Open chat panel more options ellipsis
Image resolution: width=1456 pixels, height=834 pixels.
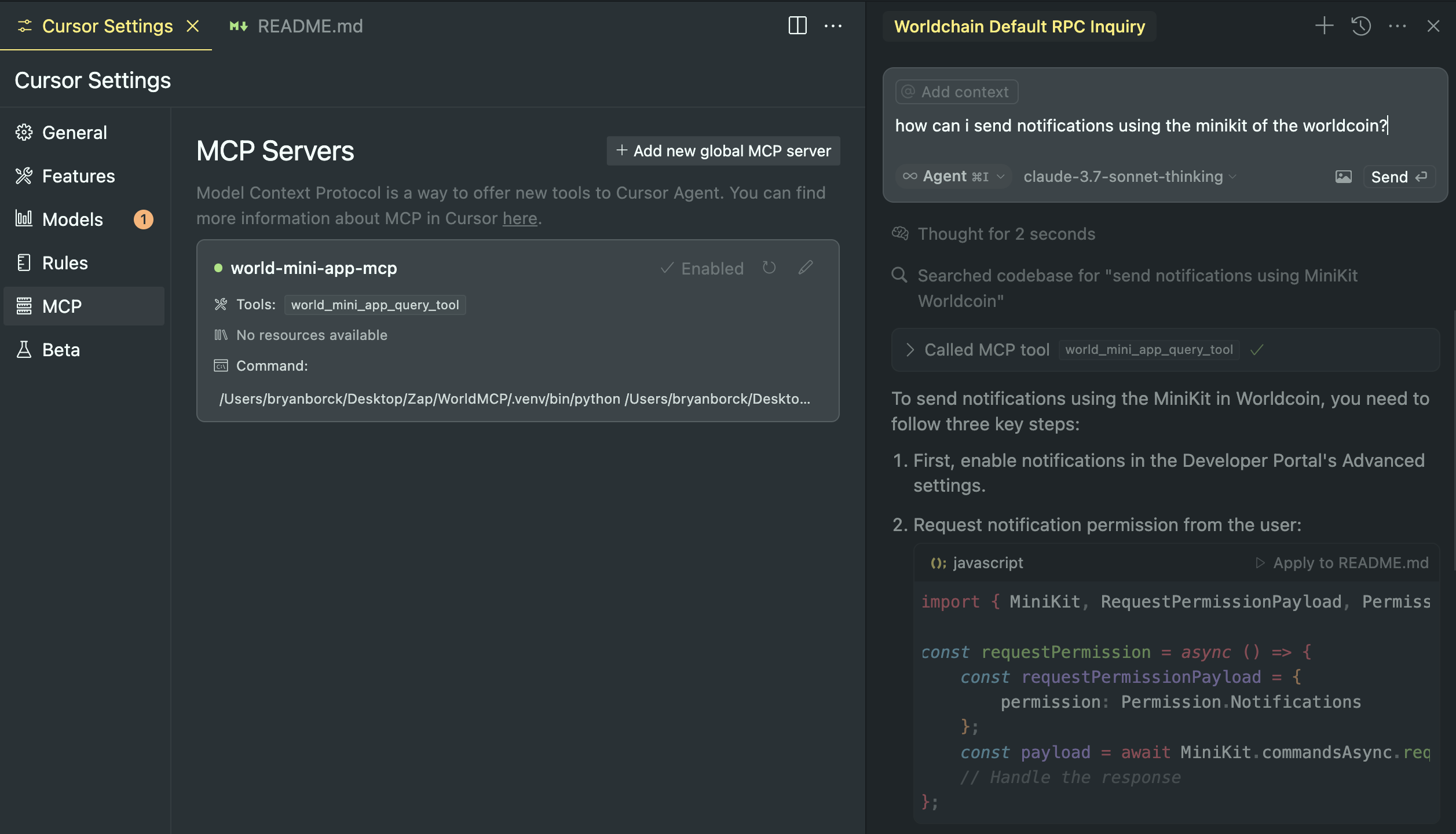(x=1398, y=26)
